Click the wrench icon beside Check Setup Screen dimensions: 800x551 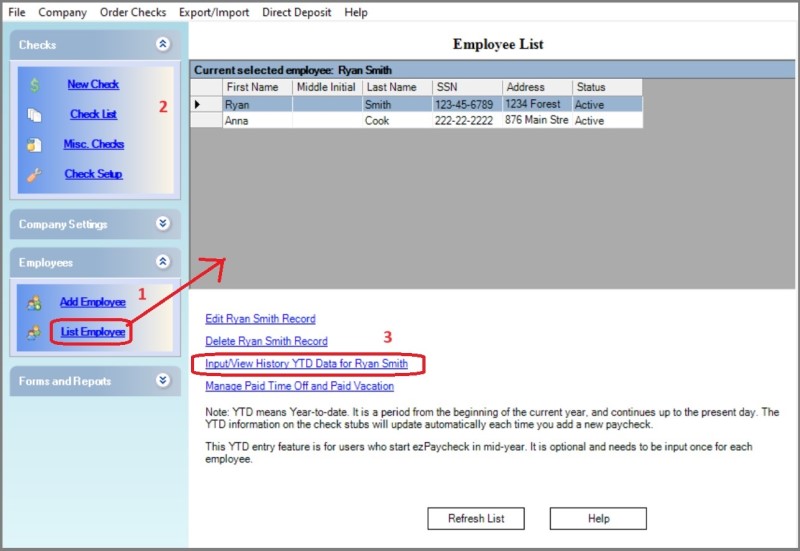tap(35, 174)
